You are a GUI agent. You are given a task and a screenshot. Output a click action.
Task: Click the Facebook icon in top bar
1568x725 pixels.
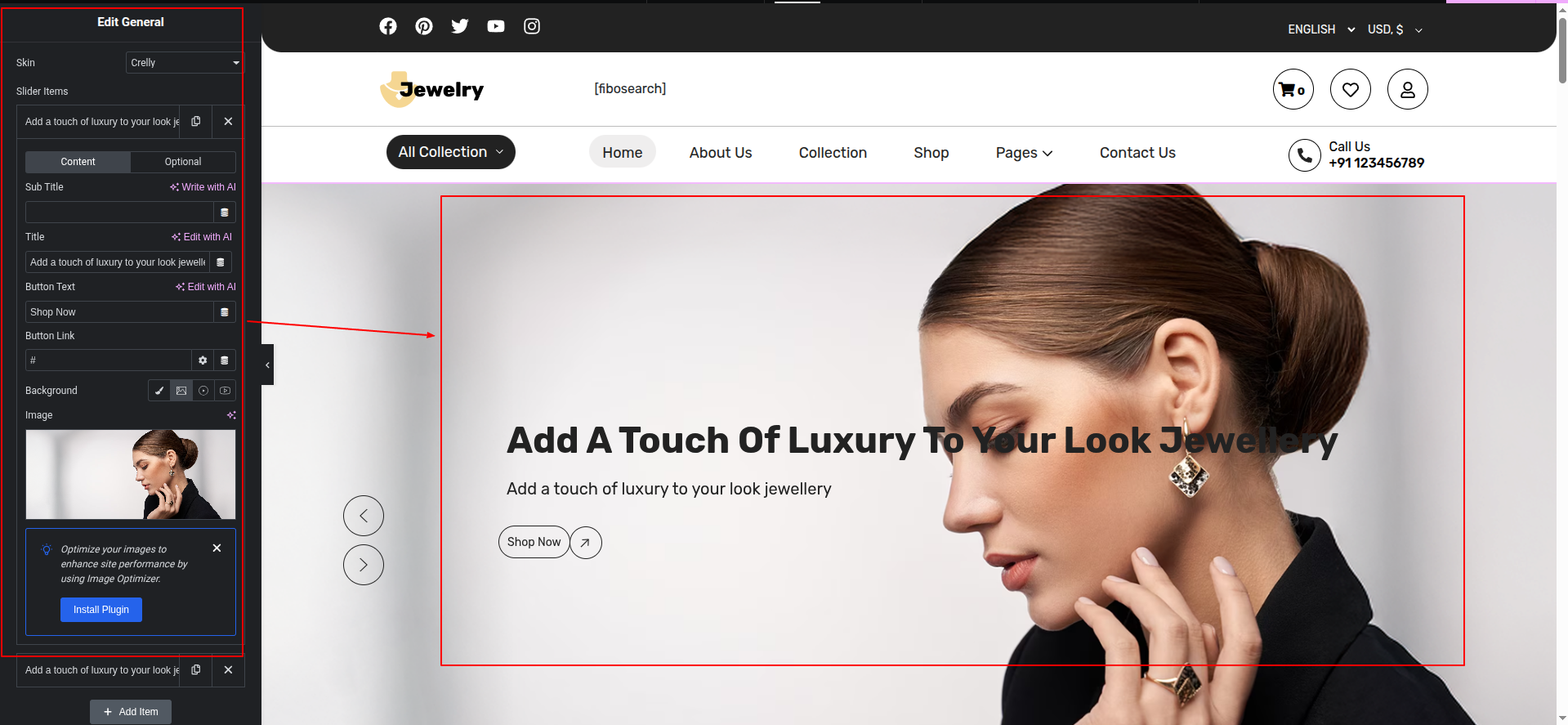coord(388,26)
